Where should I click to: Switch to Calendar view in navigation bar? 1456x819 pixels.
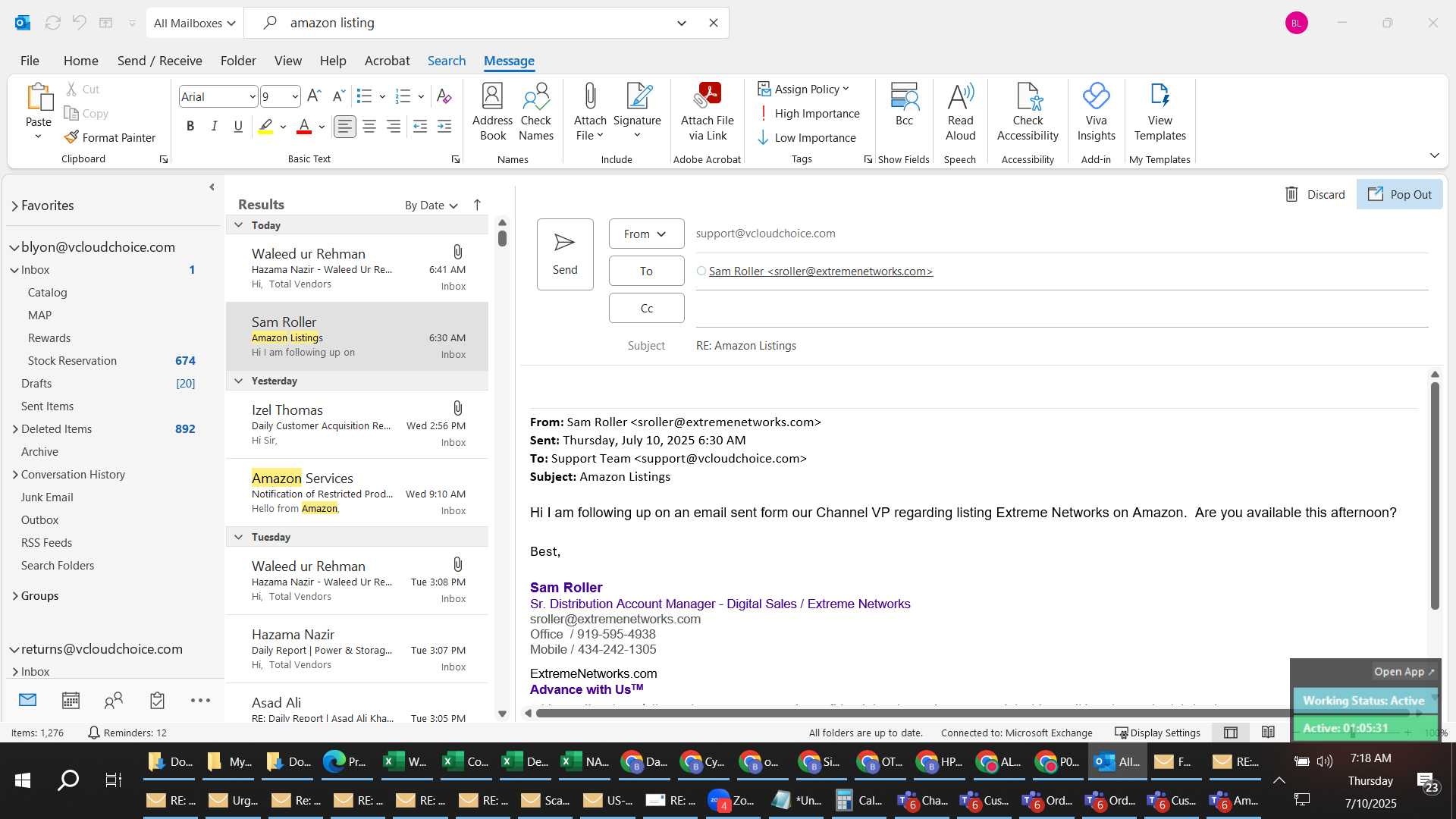pos(71,701)
